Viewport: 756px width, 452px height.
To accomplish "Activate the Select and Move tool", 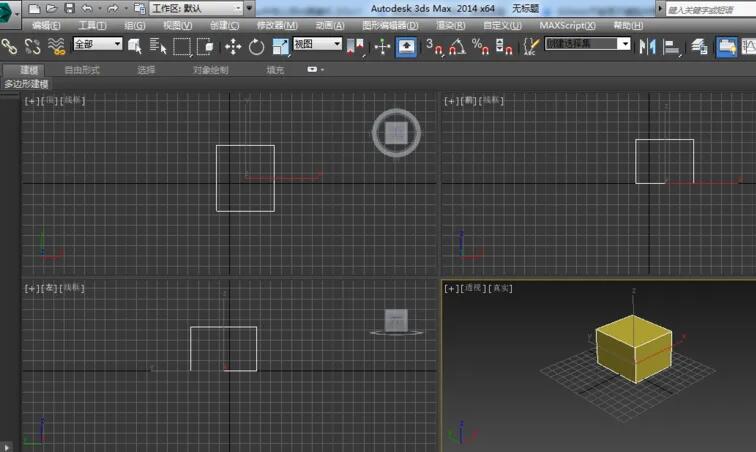I will (x=233, y=46).
